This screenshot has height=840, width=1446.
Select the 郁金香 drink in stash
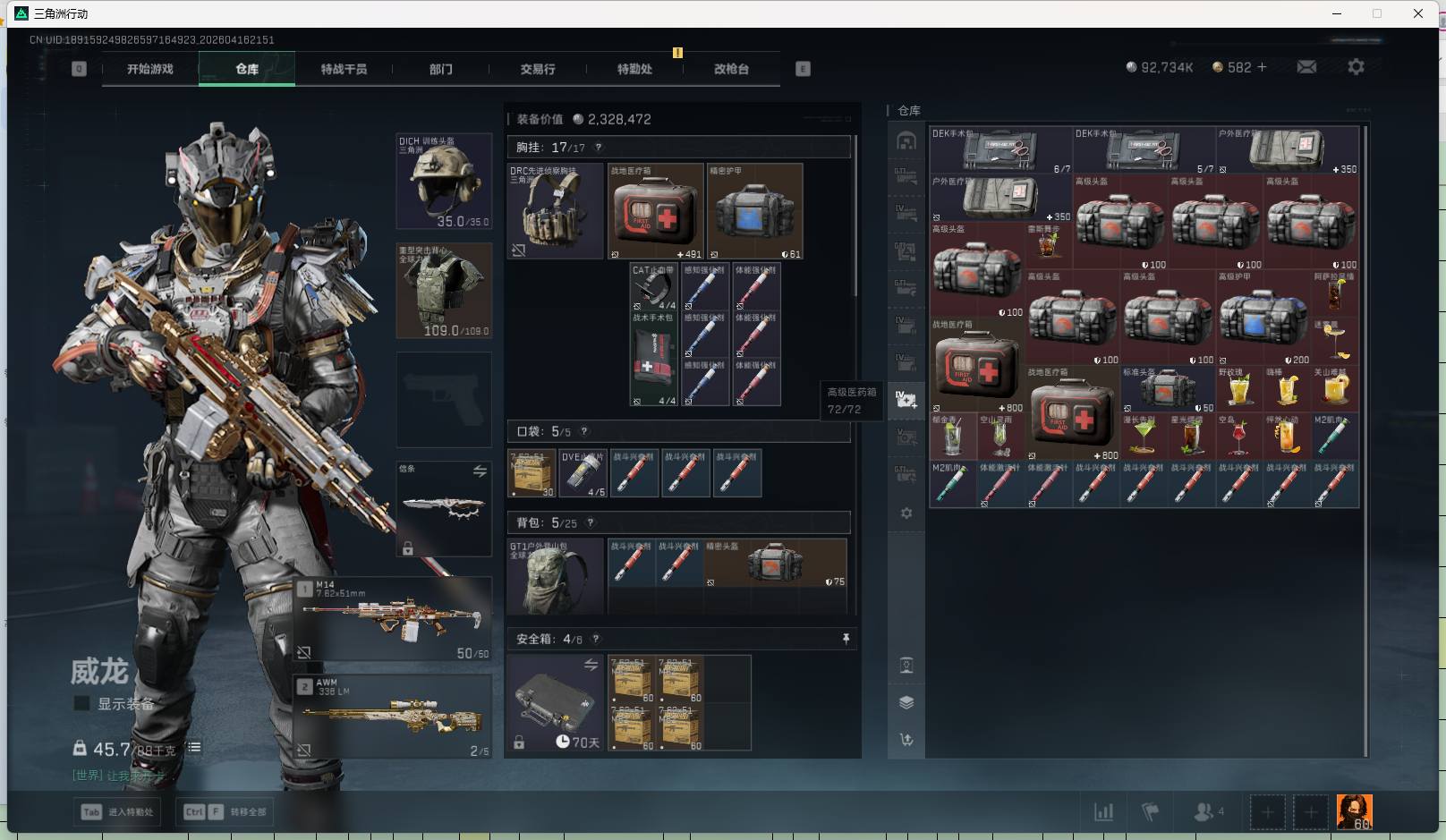[953, 437]
